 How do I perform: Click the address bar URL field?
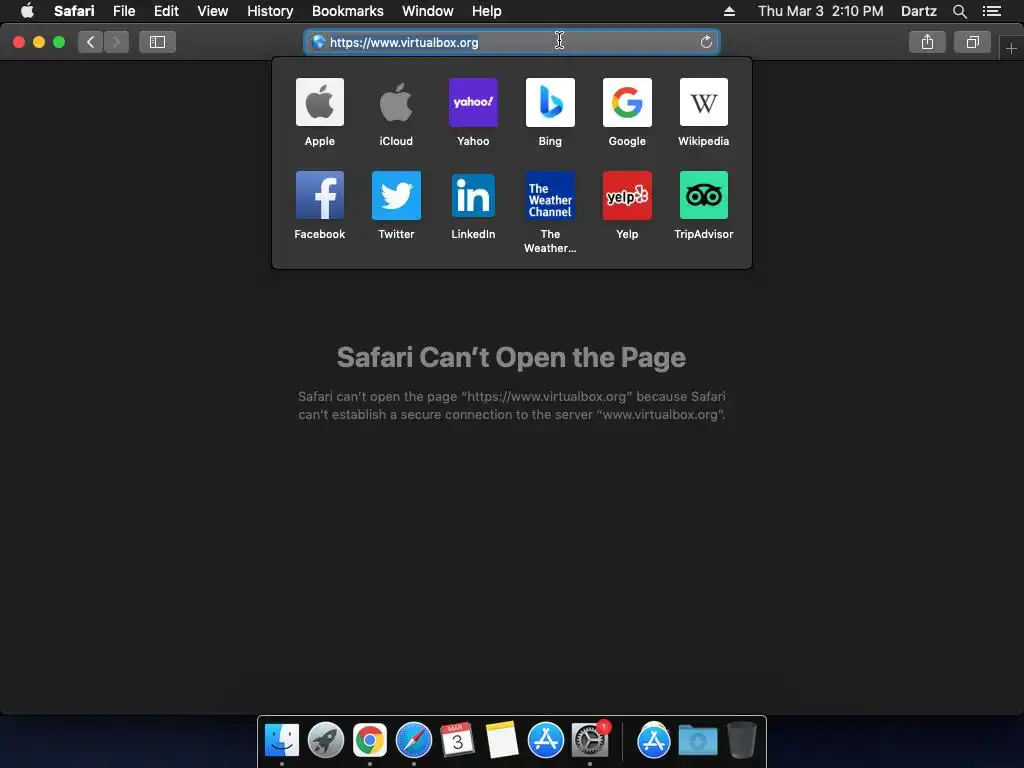point(512,42)
